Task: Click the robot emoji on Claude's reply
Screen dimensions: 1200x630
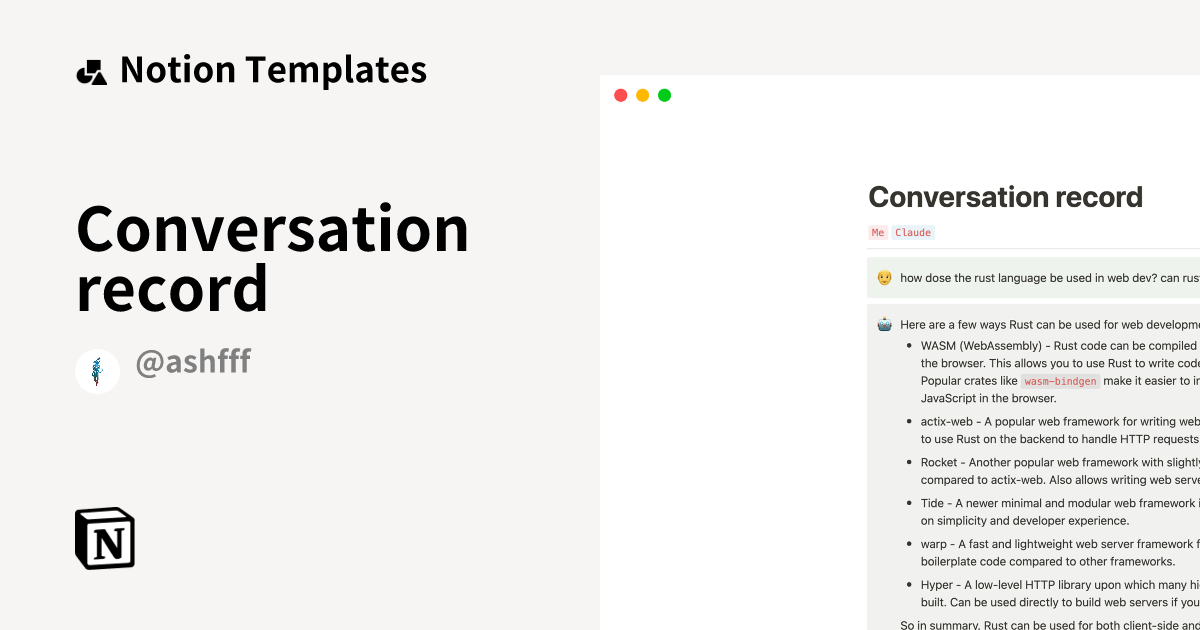Action: pos(883,323)
